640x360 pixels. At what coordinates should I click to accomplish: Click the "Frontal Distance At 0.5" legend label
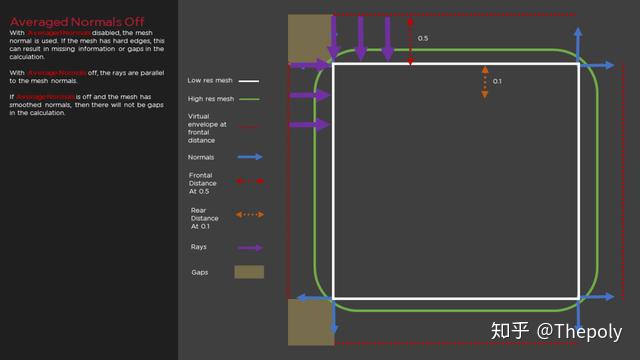[x=202, y=183]
